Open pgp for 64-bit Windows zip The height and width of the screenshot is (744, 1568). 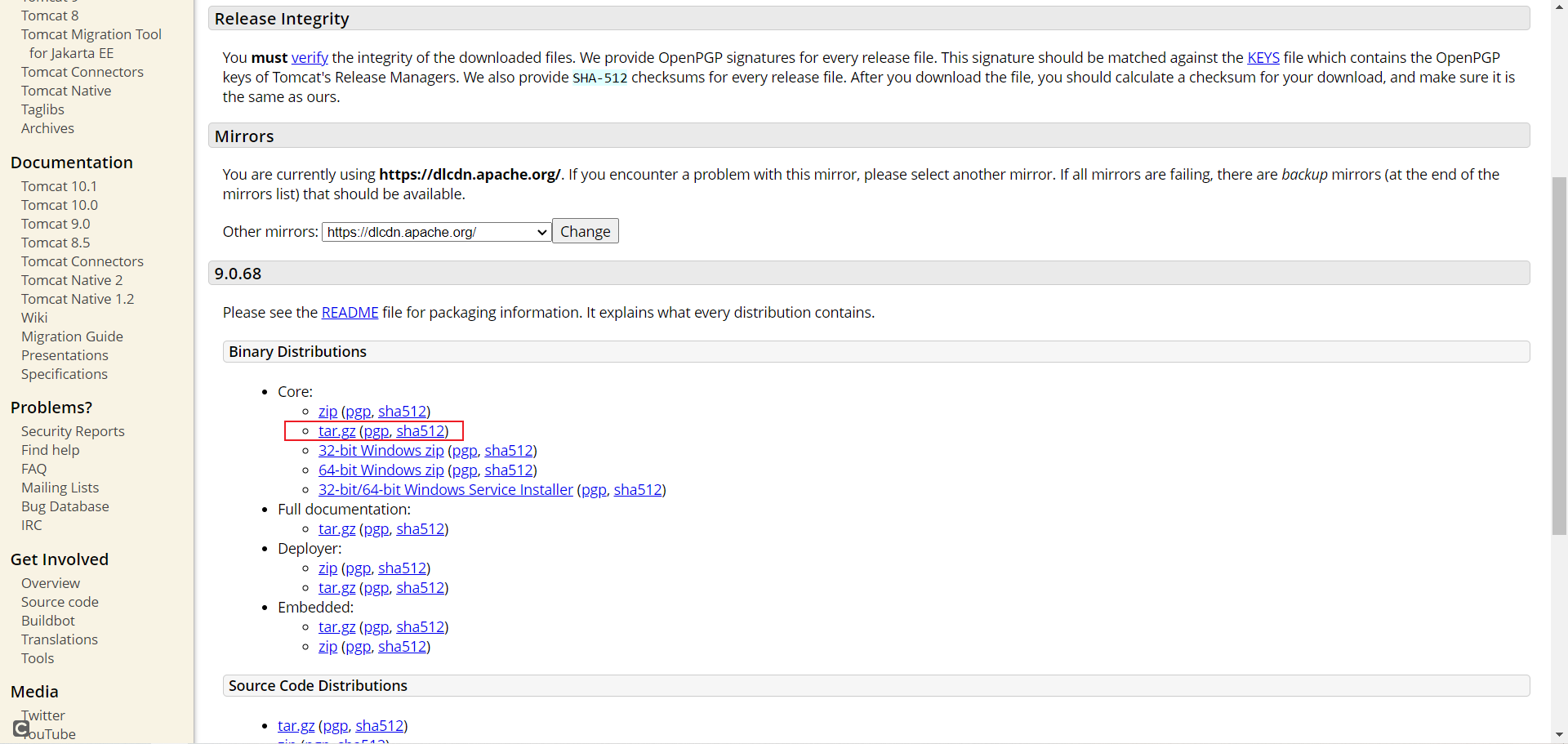(464, 470)
